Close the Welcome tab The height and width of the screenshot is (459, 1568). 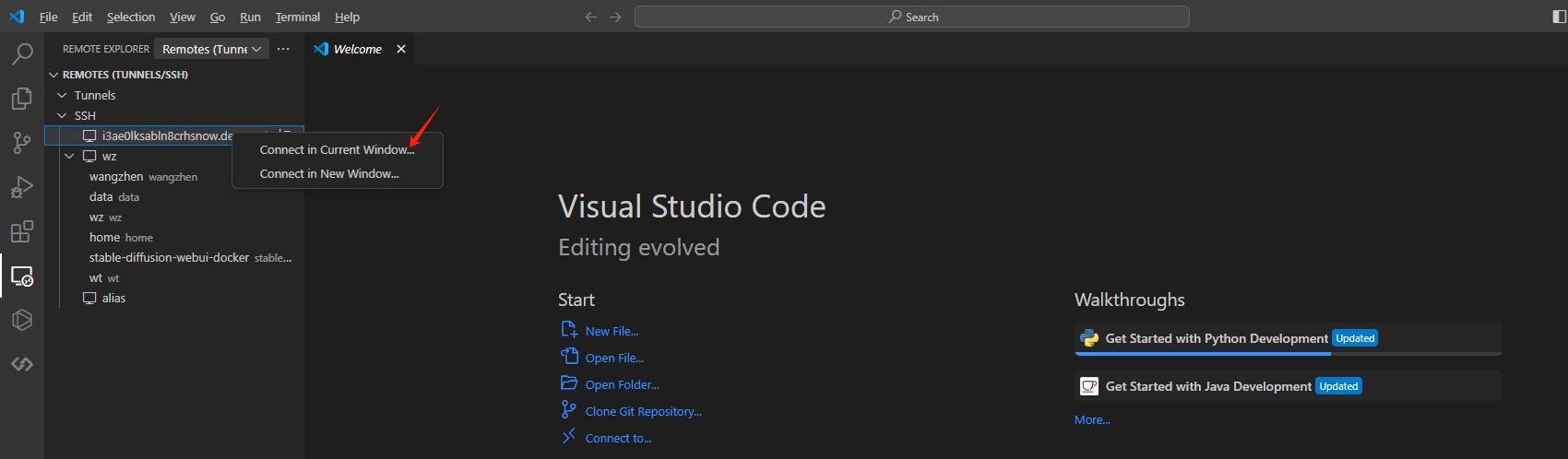[x=401, y=49]
